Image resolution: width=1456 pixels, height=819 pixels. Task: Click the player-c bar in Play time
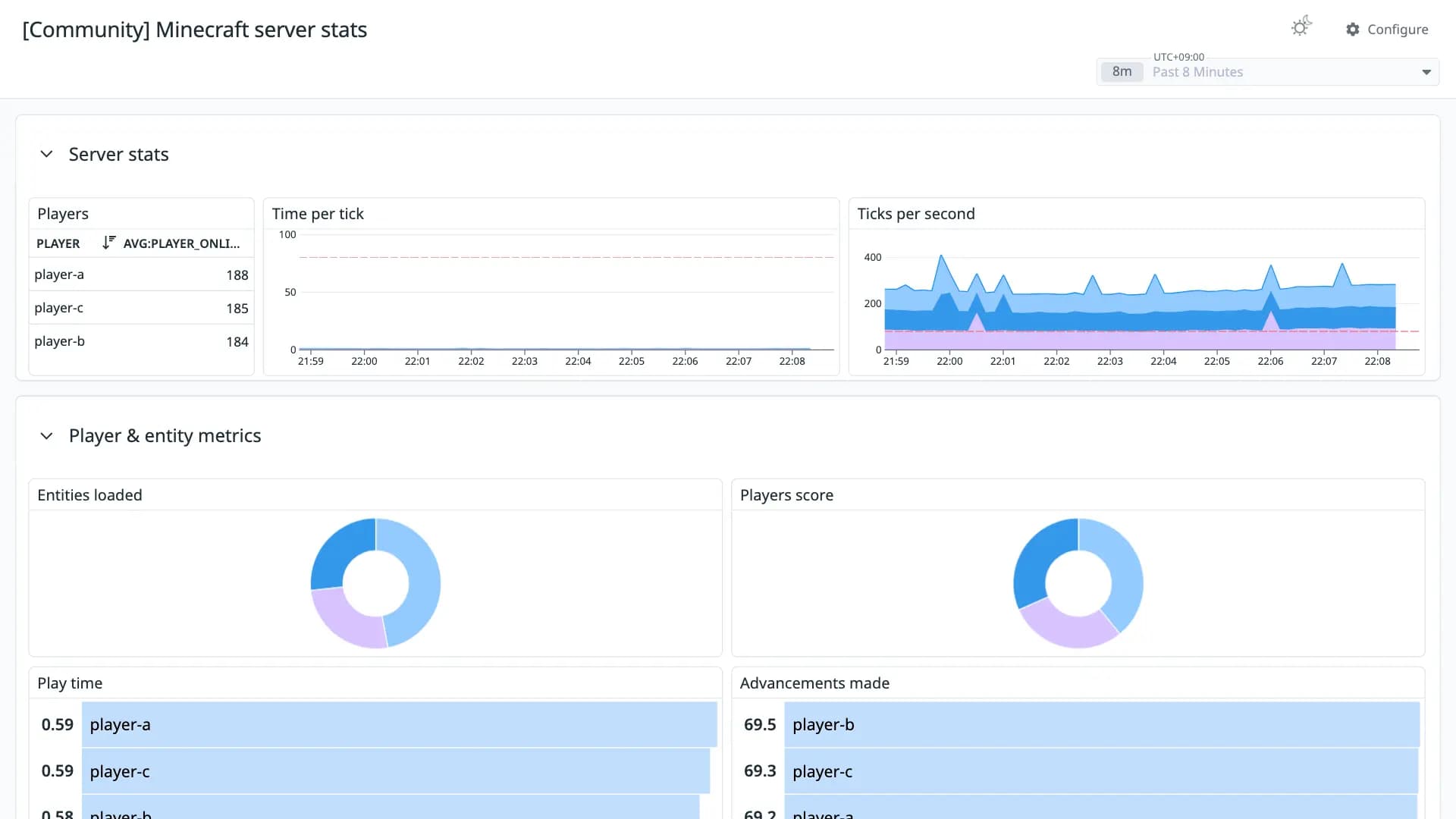point(396,771)
